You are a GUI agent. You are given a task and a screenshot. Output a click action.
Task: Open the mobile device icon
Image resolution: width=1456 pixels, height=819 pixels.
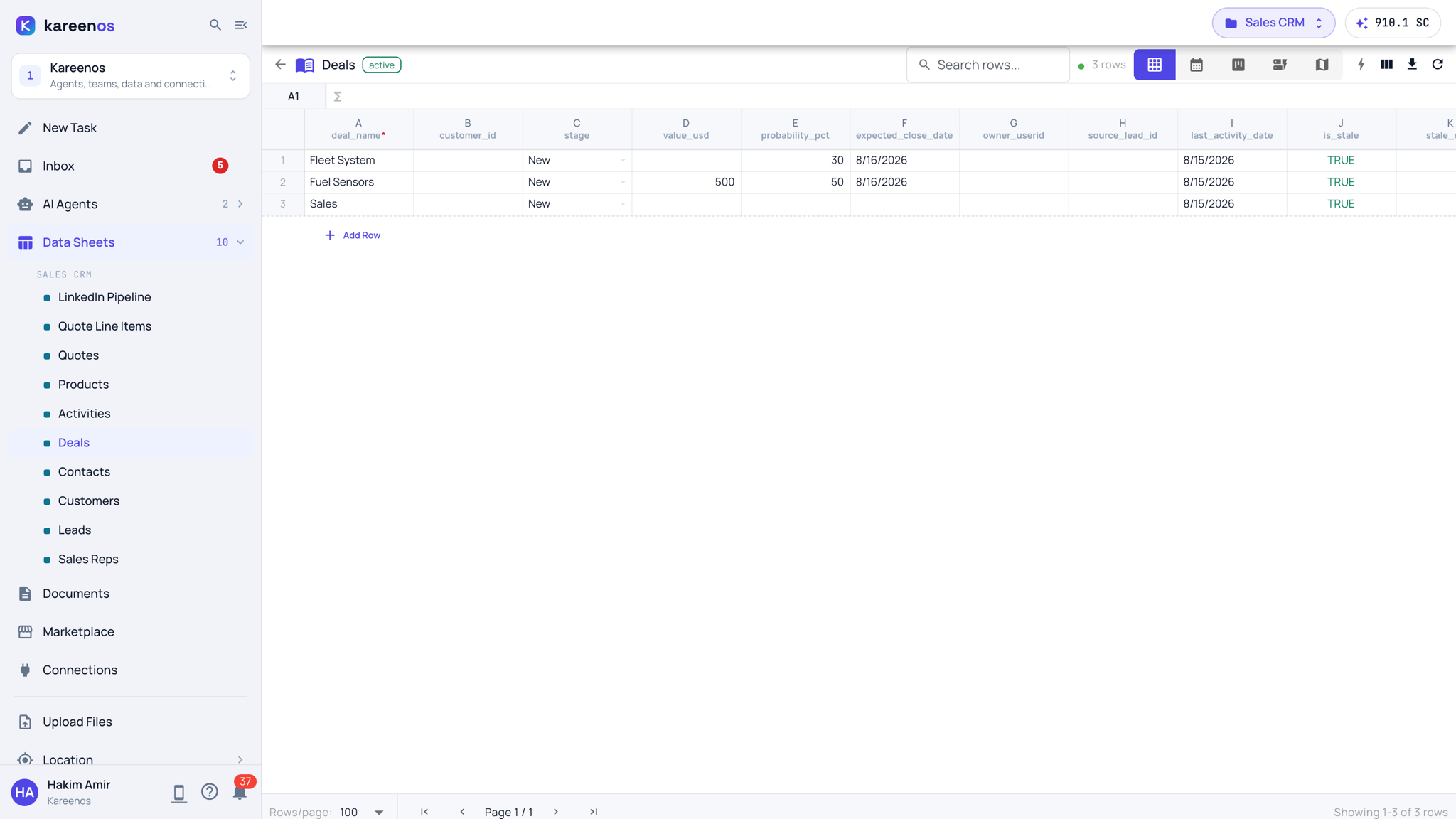pos(178,792)
